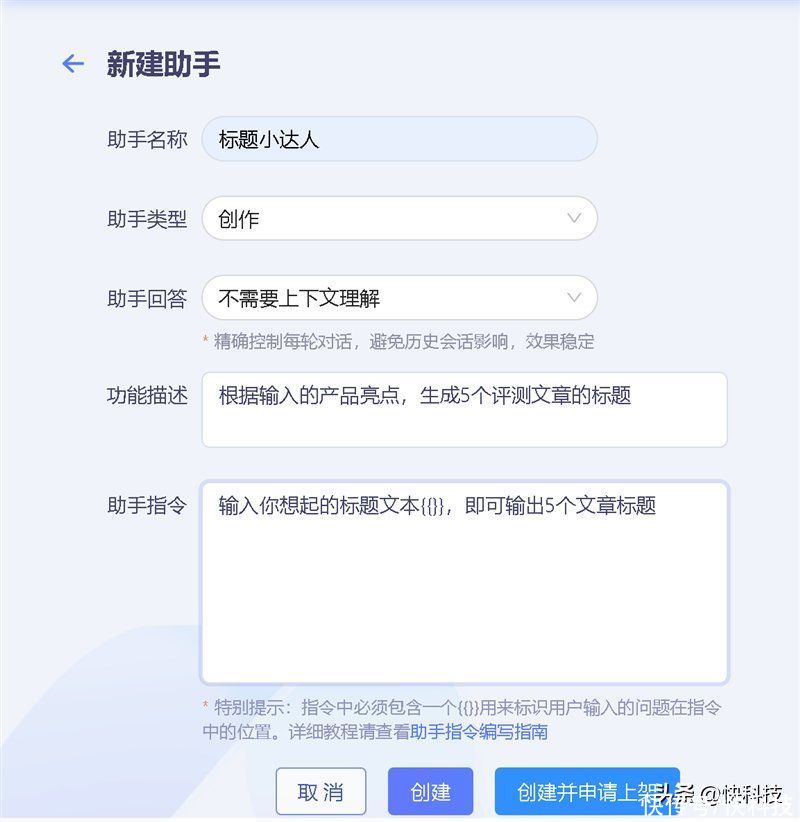The image size is (800, 822).
Task: Select the 助手类型 field label
Action: [147, 219]
